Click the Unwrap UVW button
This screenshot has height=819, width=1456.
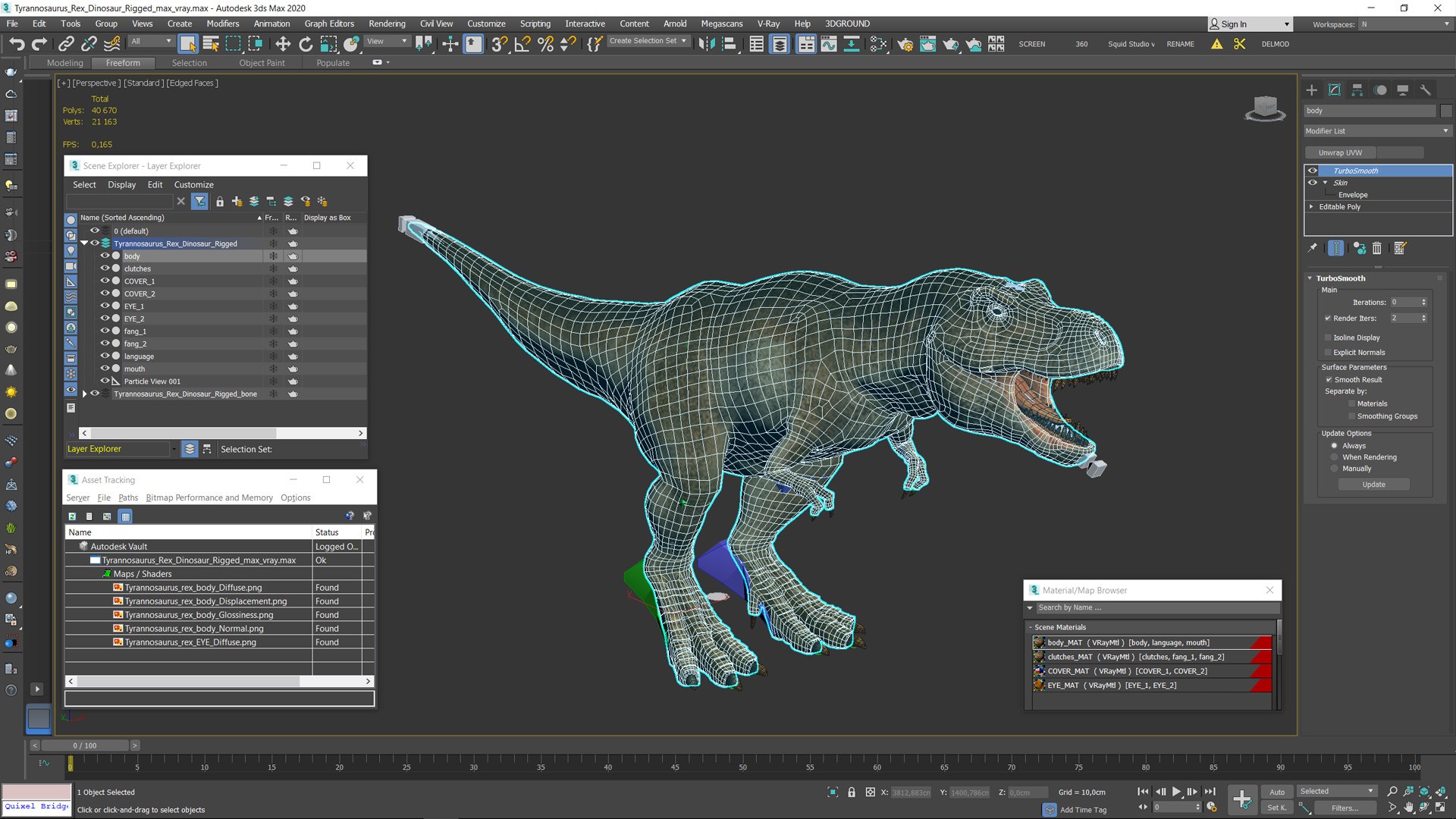[x=1340, y=152]
